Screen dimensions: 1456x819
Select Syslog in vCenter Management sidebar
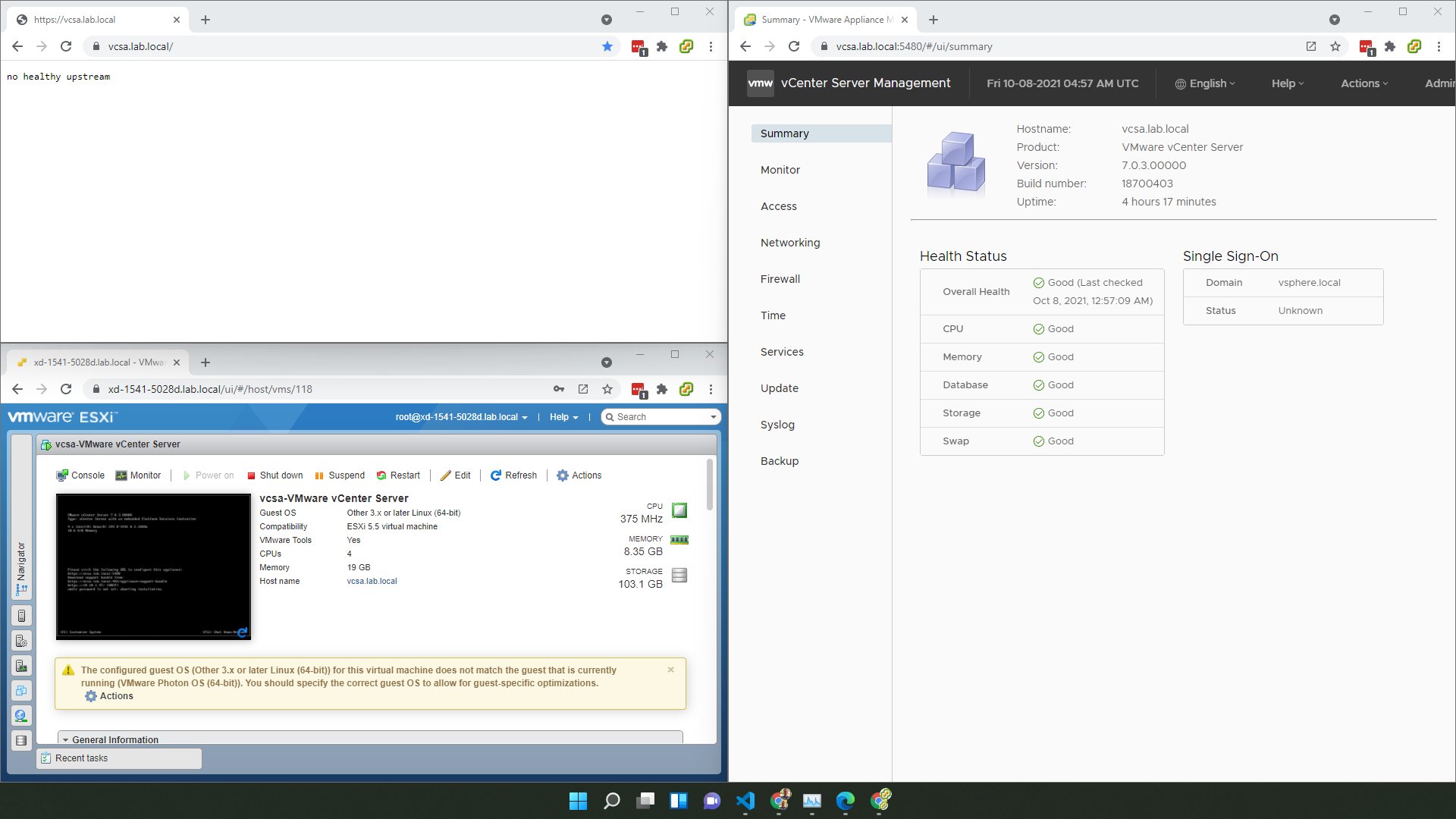click(x=777, y=425)
